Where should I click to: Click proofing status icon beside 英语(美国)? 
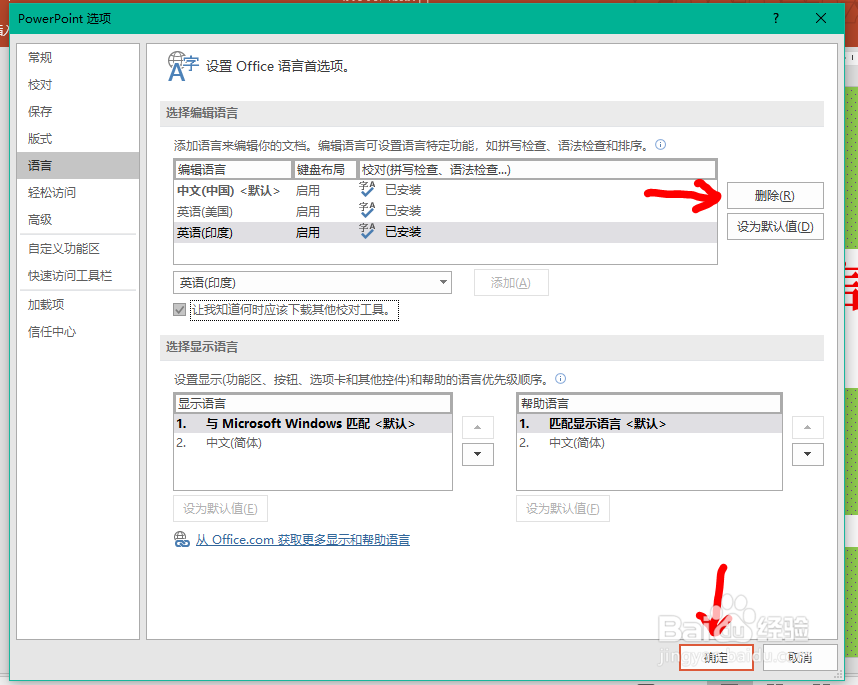coord(367,210)
